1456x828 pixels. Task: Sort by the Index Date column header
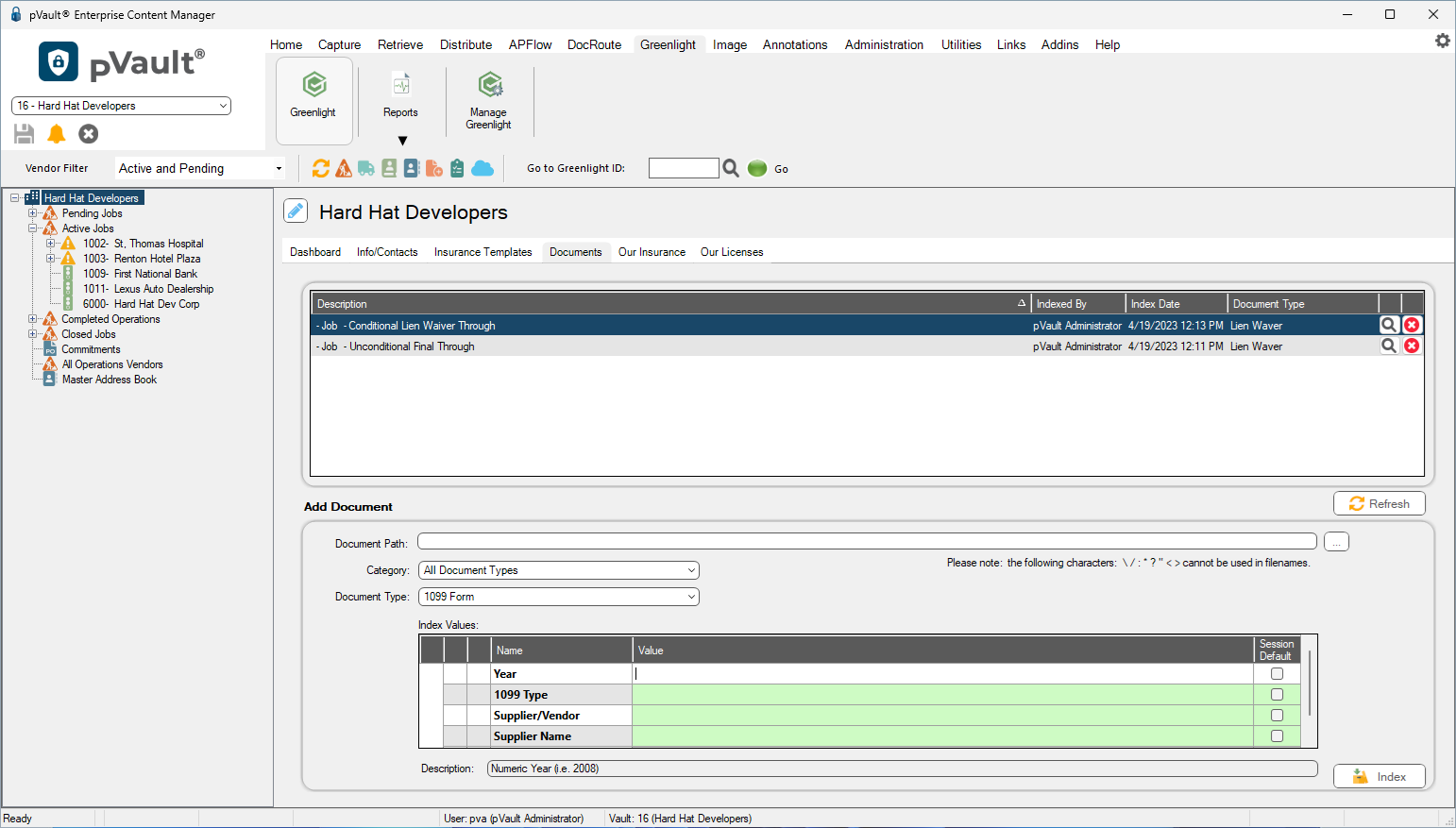1177,304
